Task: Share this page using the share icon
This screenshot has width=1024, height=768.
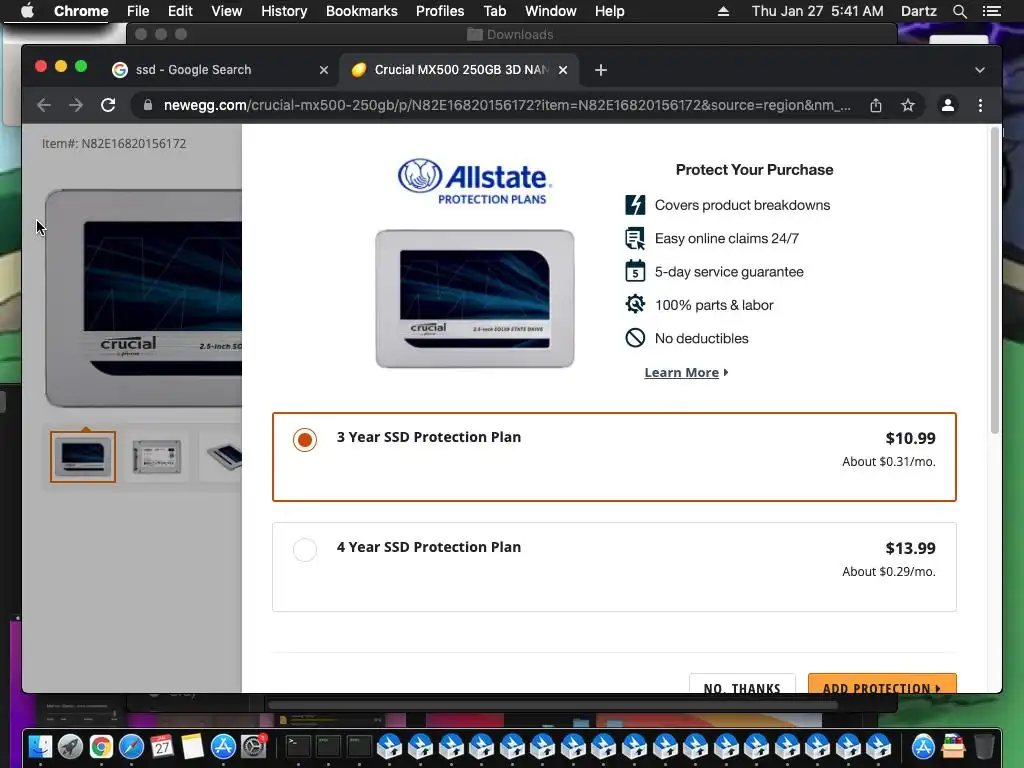Action: tap(876, 105)
